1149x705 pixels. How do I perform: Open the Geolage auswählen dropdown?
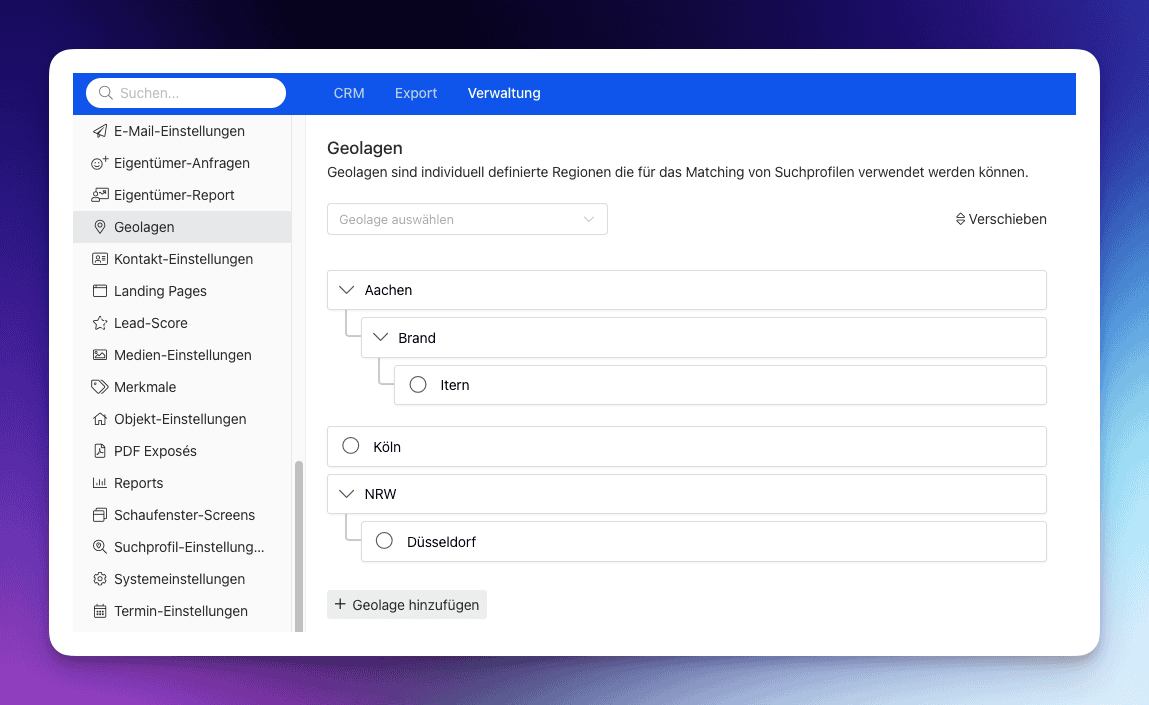[x=467, y=219]
